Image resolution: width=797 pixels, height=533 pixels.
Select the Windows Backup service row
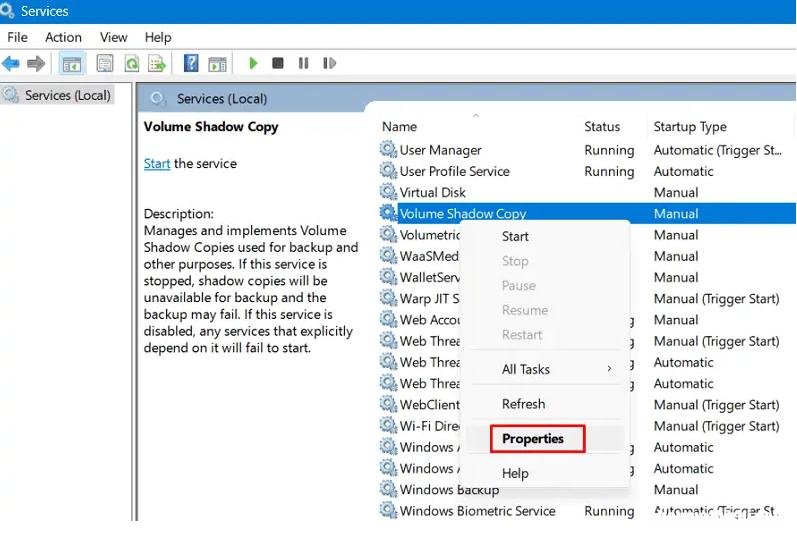coord(587,489)
